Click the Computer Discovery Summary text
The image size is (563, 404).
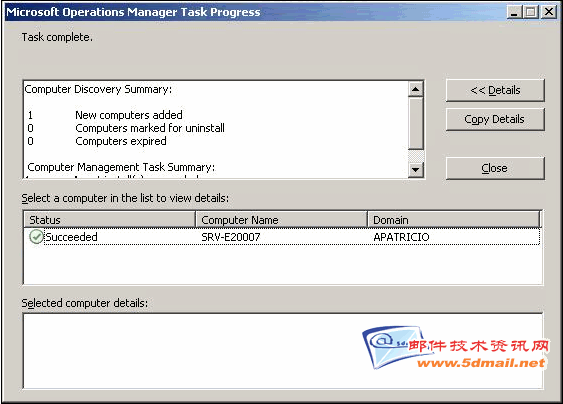coord(98,89)
